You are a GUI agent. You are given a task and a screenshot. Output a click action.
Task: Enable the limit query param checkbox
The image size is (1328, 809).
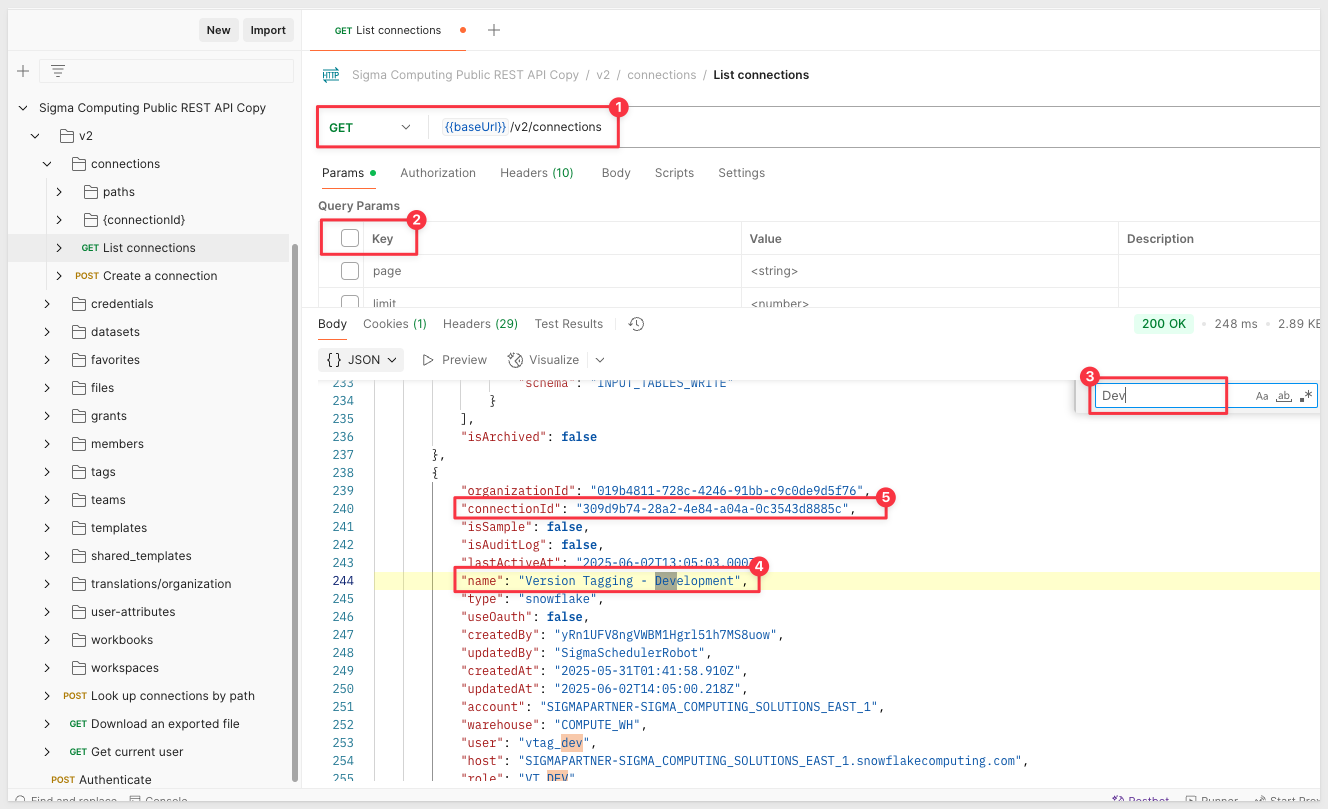(350, 302)
